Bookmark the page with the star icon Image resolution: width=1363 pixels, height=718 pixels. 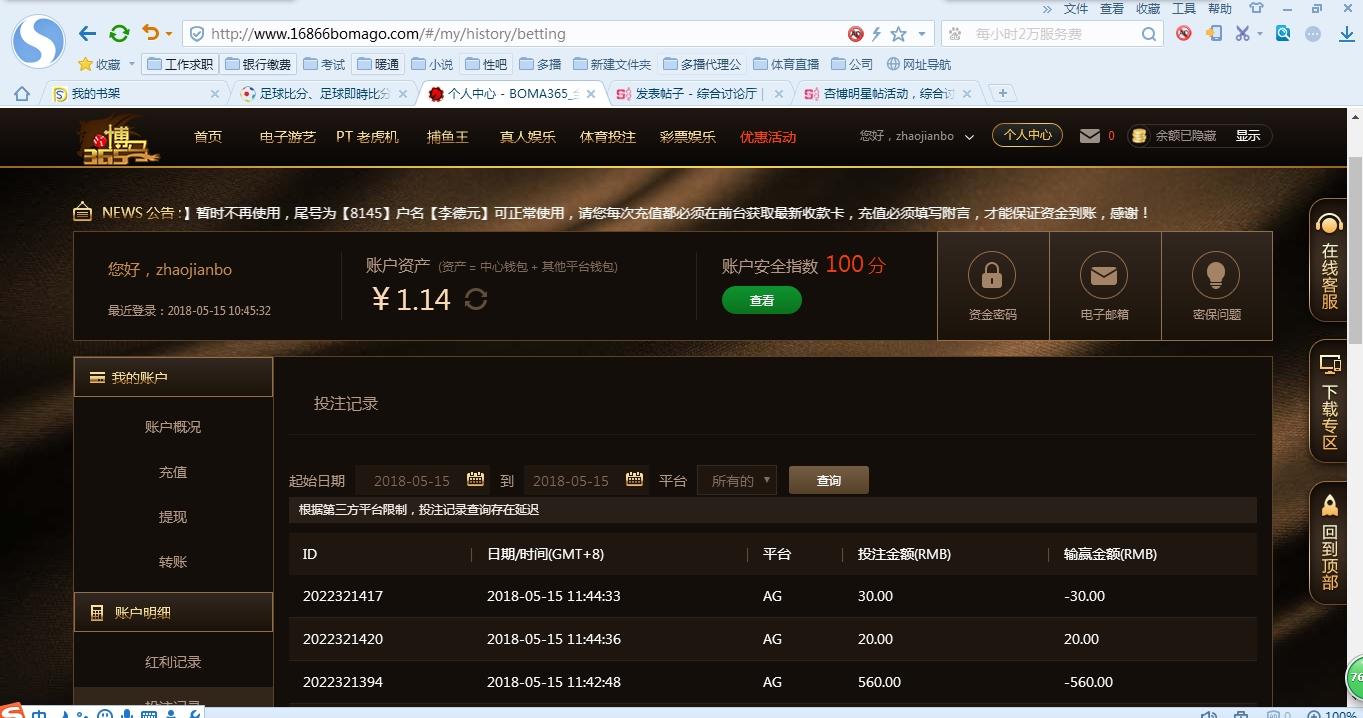click(898, 34)
